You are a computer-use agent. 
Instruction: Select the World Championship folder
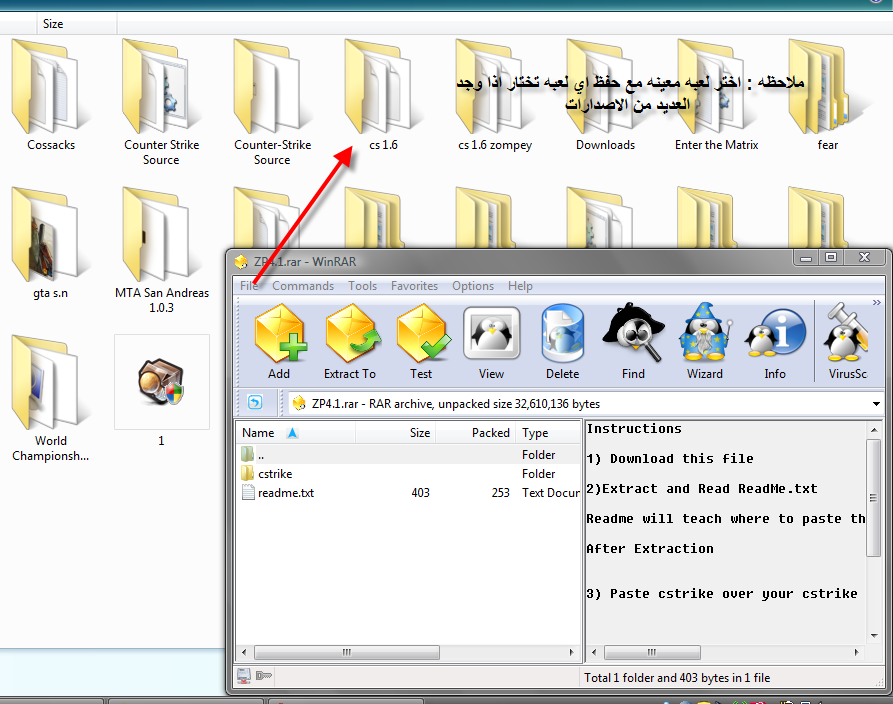[x=51, y=399]
